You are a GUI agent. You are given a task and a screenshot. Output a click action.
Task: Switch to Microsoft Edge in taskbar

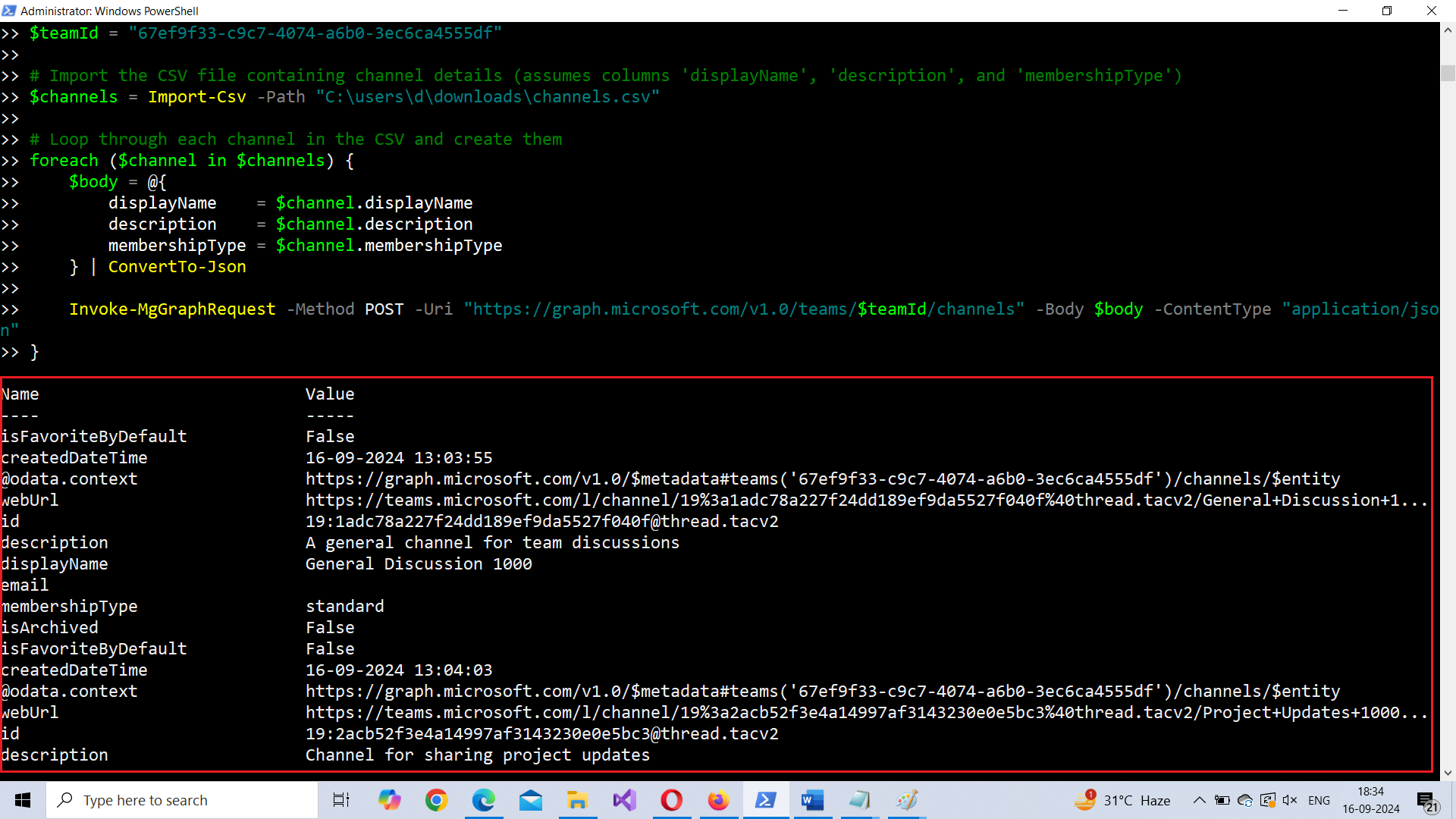point(484,800)
